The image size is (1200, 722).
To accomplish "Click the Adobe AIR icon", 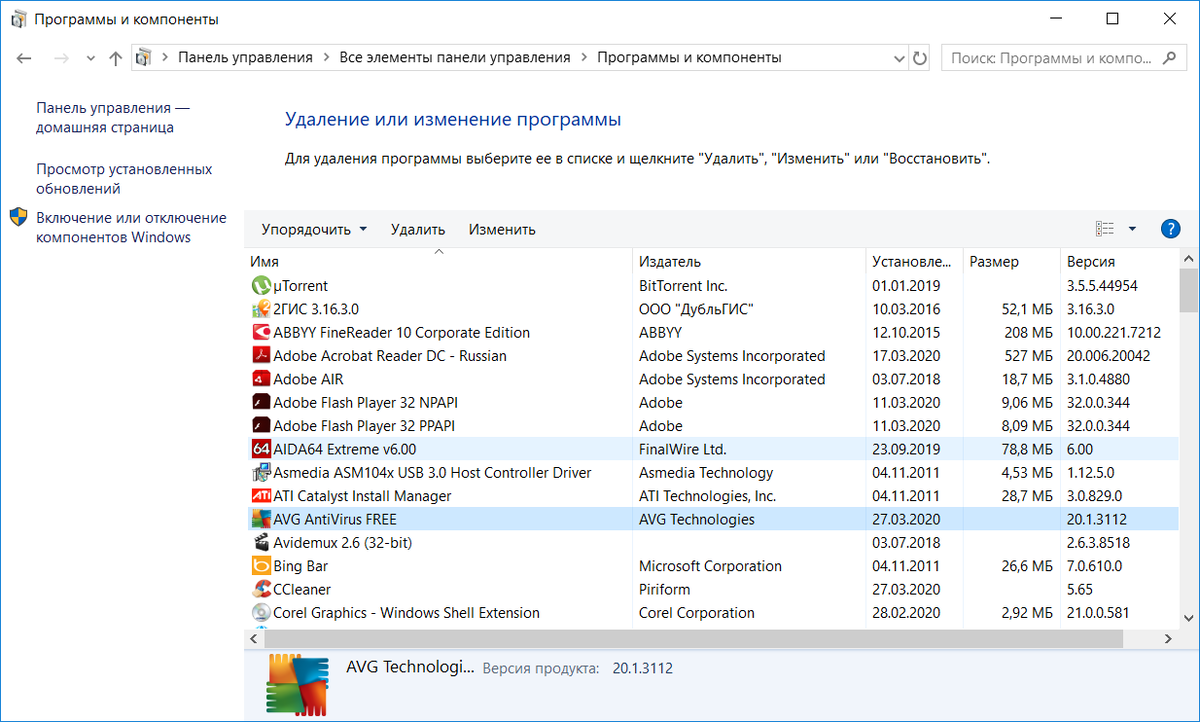I will pos(260,379).
